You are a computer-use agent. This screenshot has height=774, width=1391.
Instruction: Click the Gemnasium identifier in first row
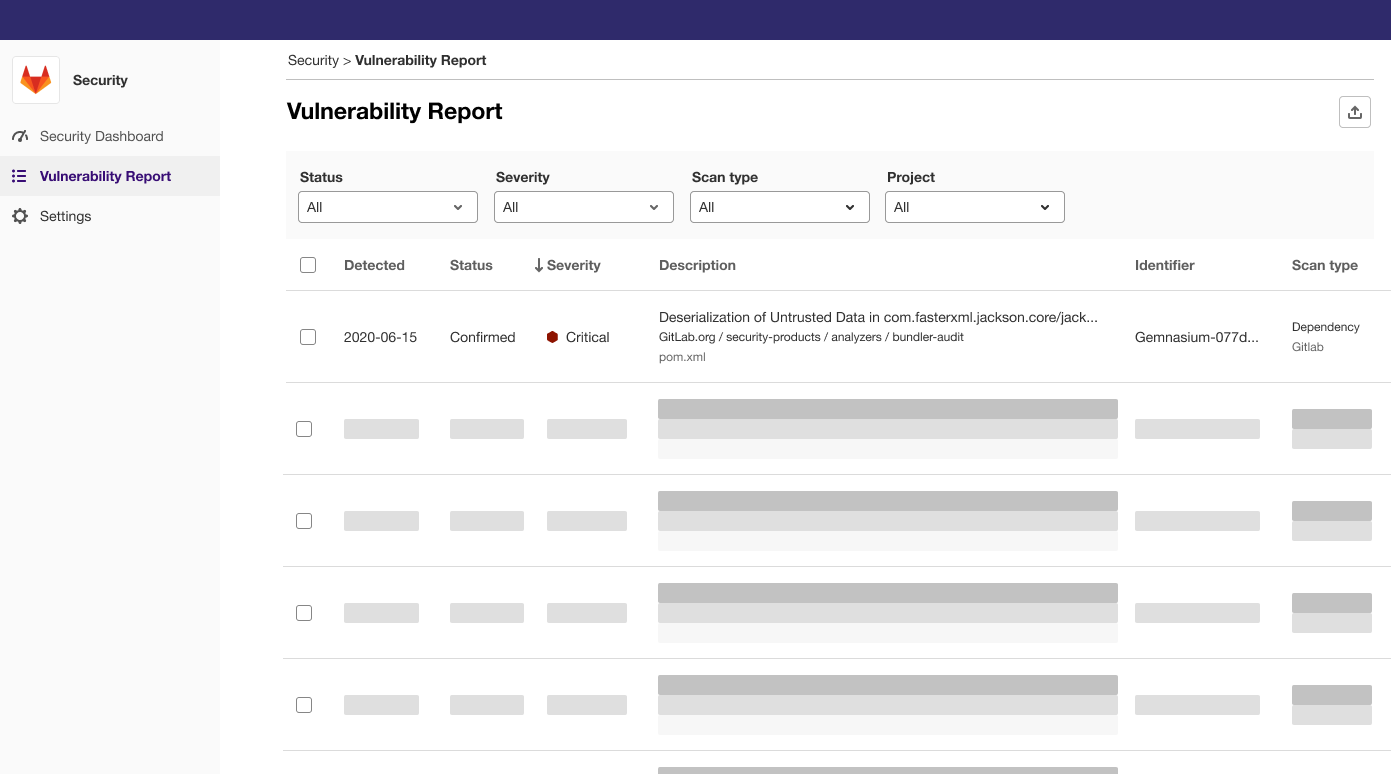1196,337
